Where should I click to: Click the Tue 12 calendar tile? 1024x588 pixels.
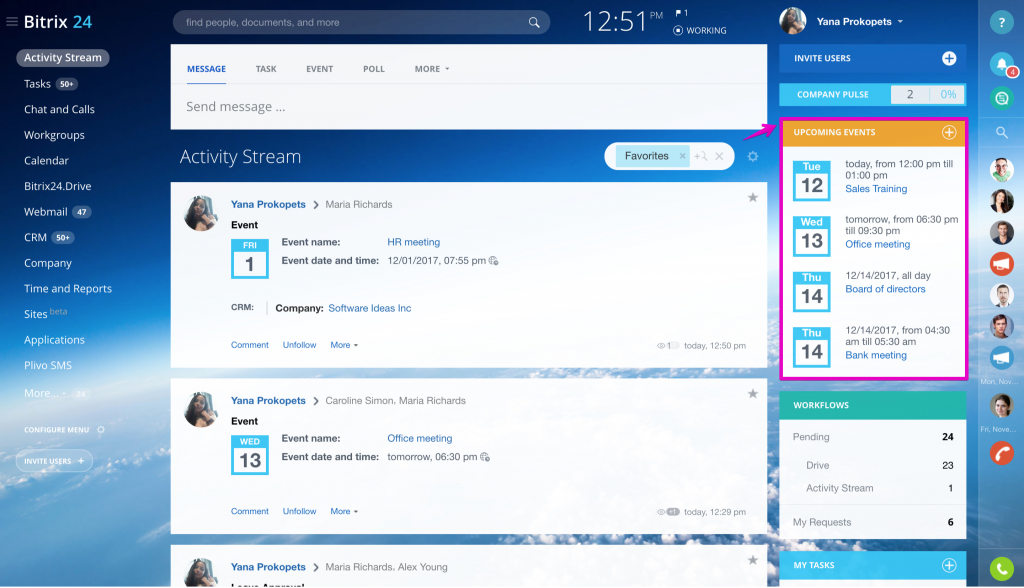click(x=812, y=180)
